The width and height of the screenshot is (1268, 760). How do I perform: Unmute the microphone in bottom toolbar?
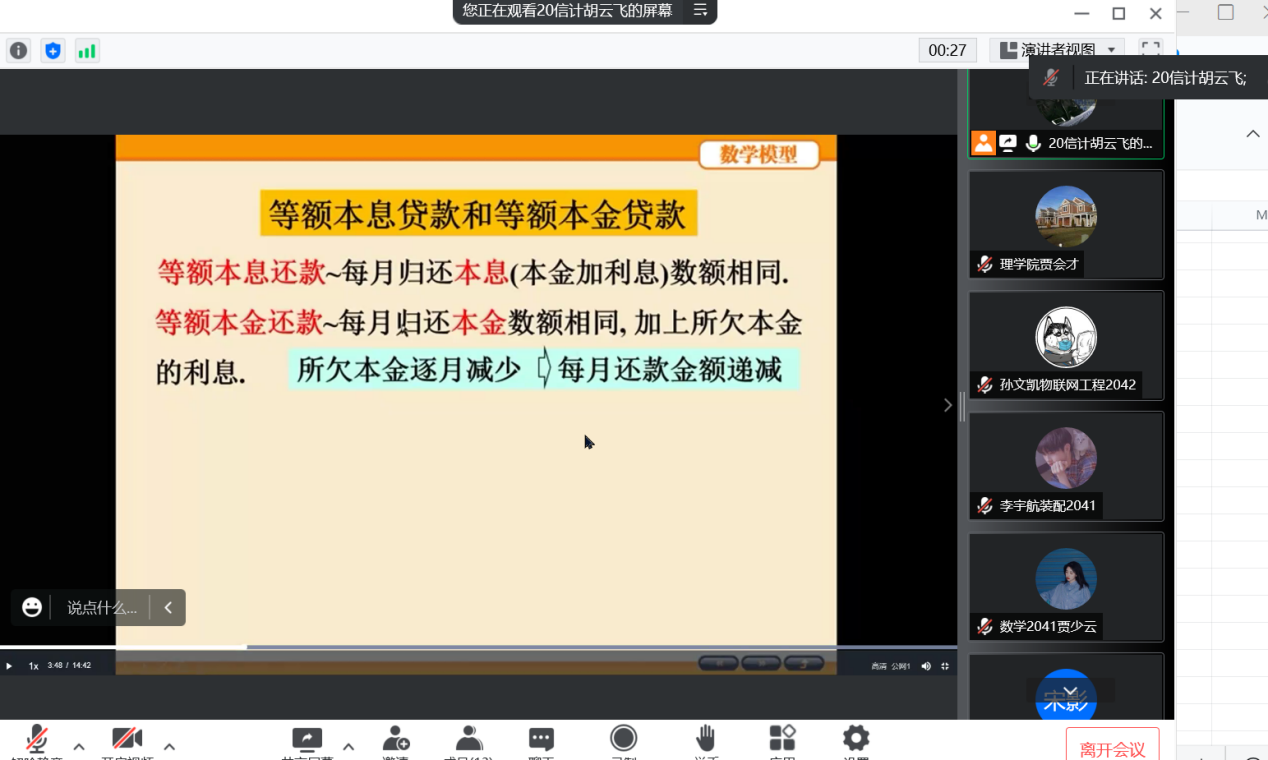click(37, 741)
